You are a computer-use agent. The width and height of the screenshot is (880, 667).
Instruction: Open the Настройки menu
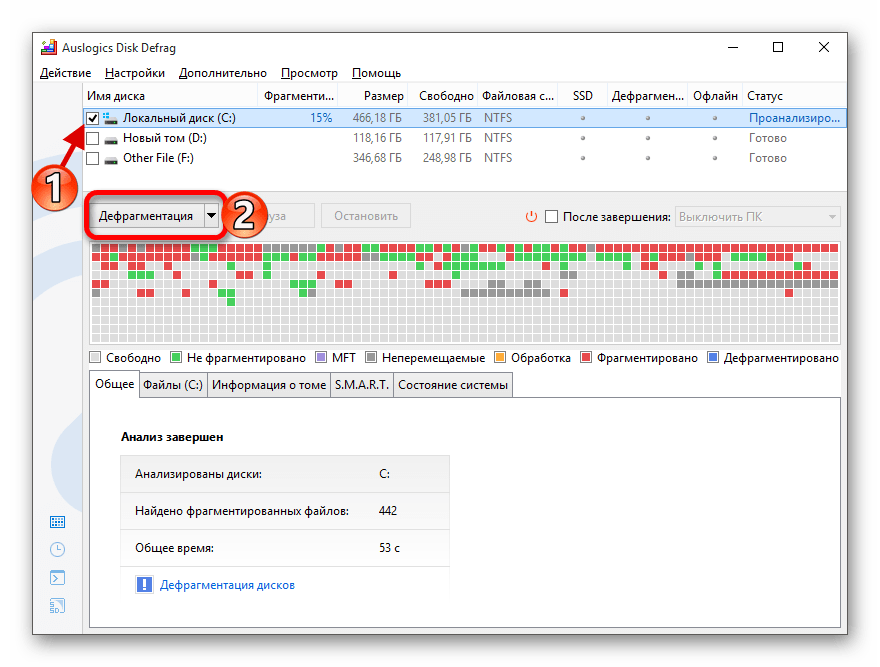coord(135,73)
